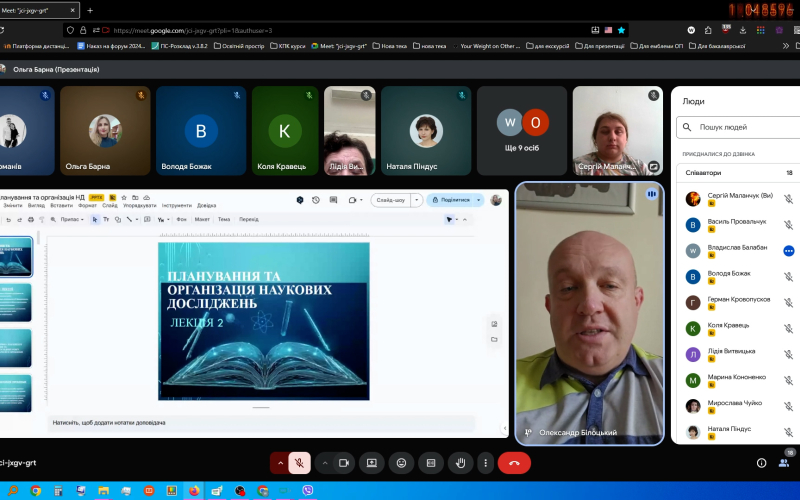Expand video settings arrow next to camera
800x500 pixels.
(324, 463)
